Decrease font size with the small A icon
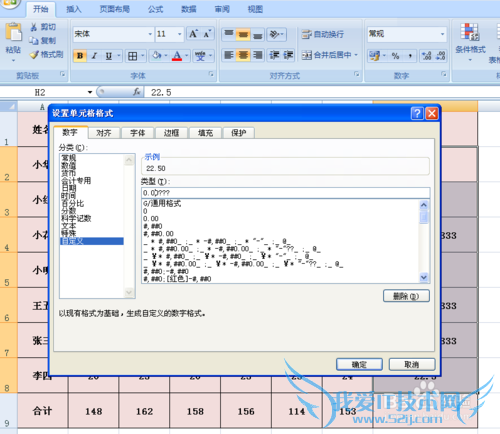The image size is (500, 434). (207, 34)
